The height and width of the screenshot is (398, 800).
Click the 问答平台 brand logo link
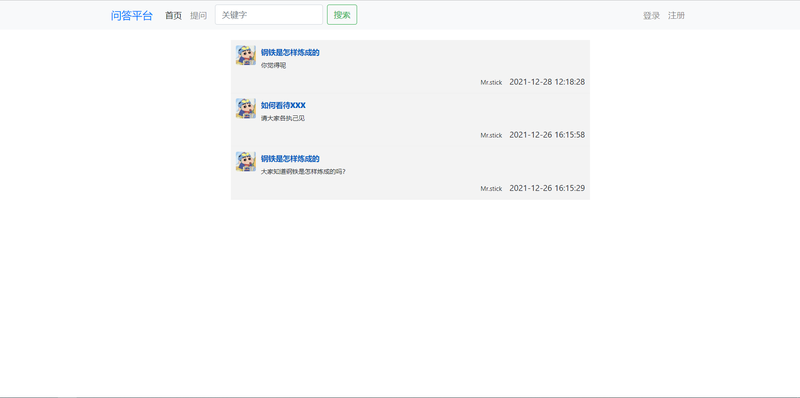point(132,15)
